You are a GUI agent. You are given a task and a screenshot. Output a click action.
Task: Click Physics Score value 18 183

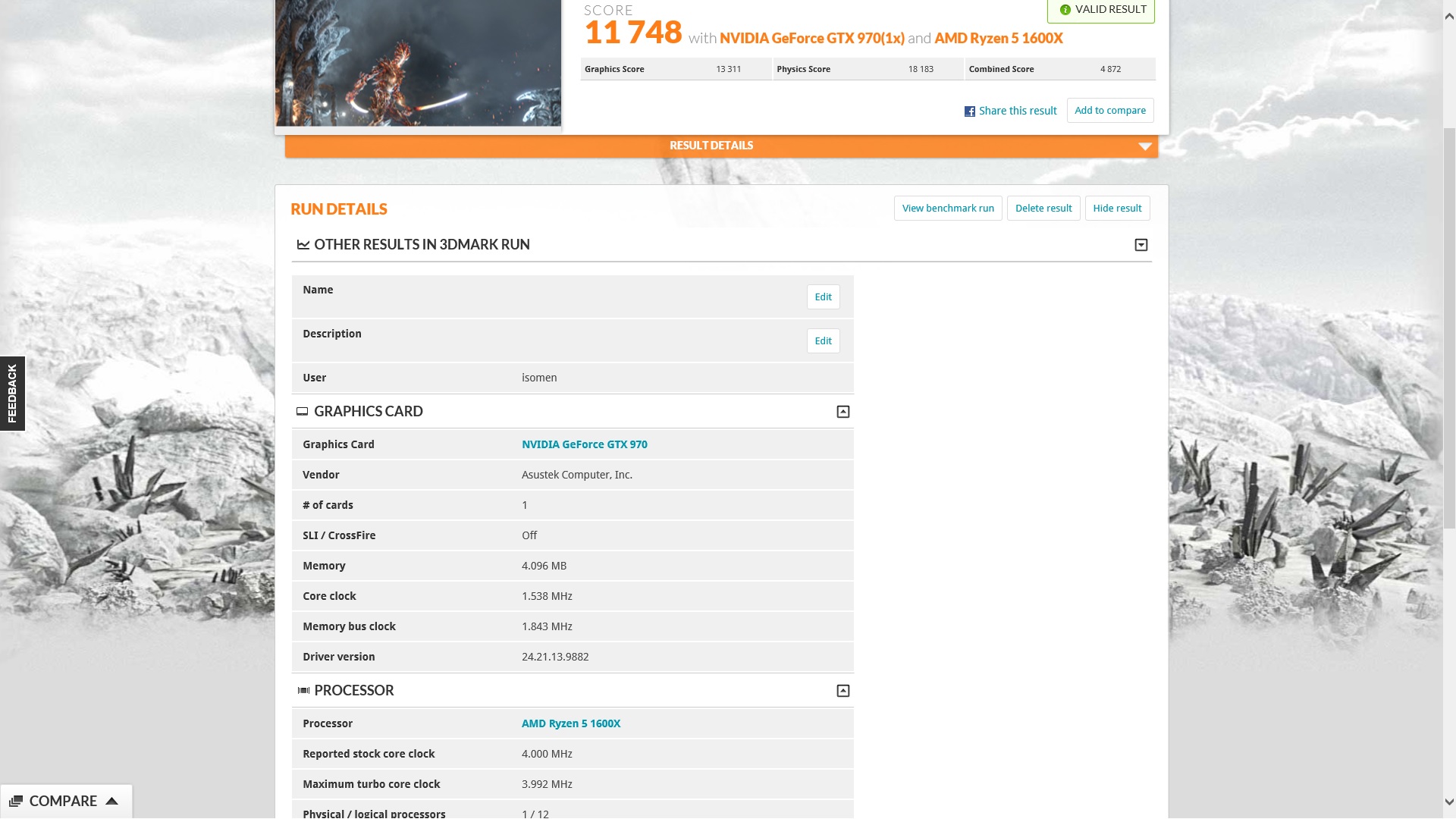pos(921,69)
